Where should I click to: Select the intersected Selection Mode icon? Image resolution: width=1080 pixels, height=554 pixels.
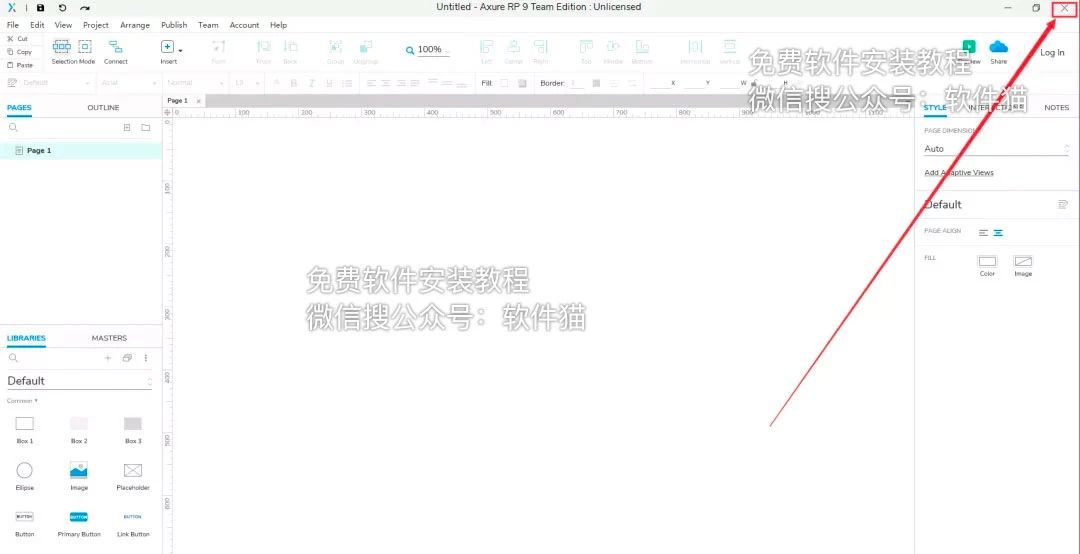pyautogui.click(x=61, y=47)
